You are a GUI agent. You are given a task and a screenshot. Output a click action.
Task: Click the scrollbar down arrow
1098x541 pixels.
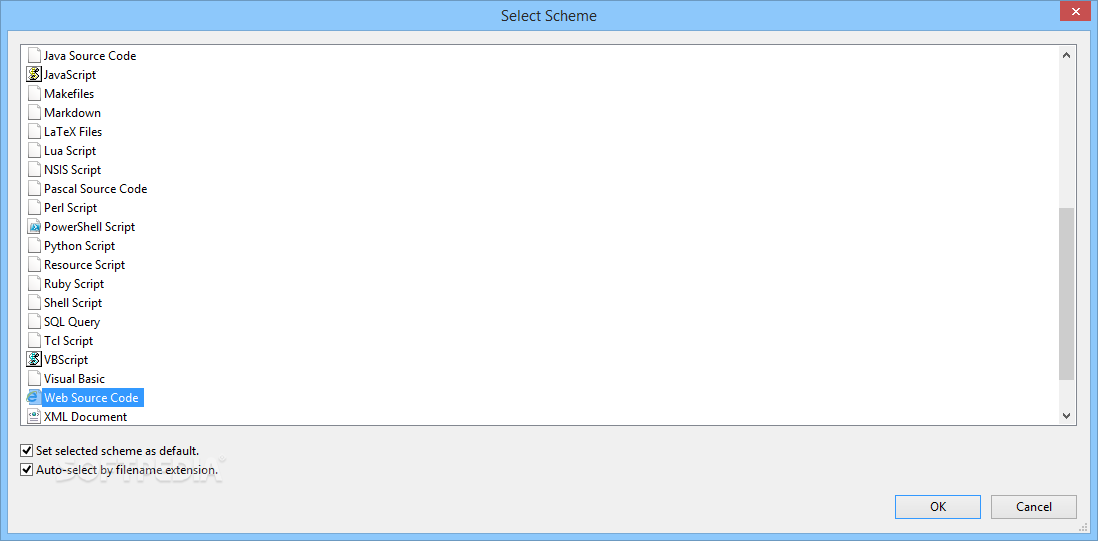(1066, 416)
